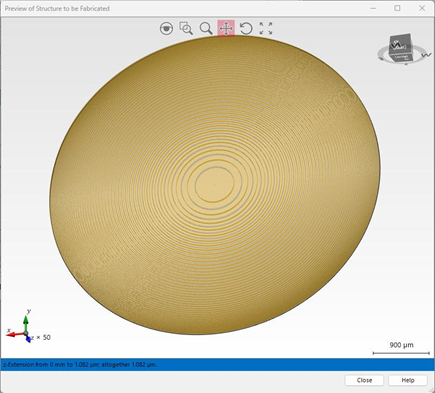Maximize the preview window
The height and width of the screenshot is (393, 435).
click(397, 8)
